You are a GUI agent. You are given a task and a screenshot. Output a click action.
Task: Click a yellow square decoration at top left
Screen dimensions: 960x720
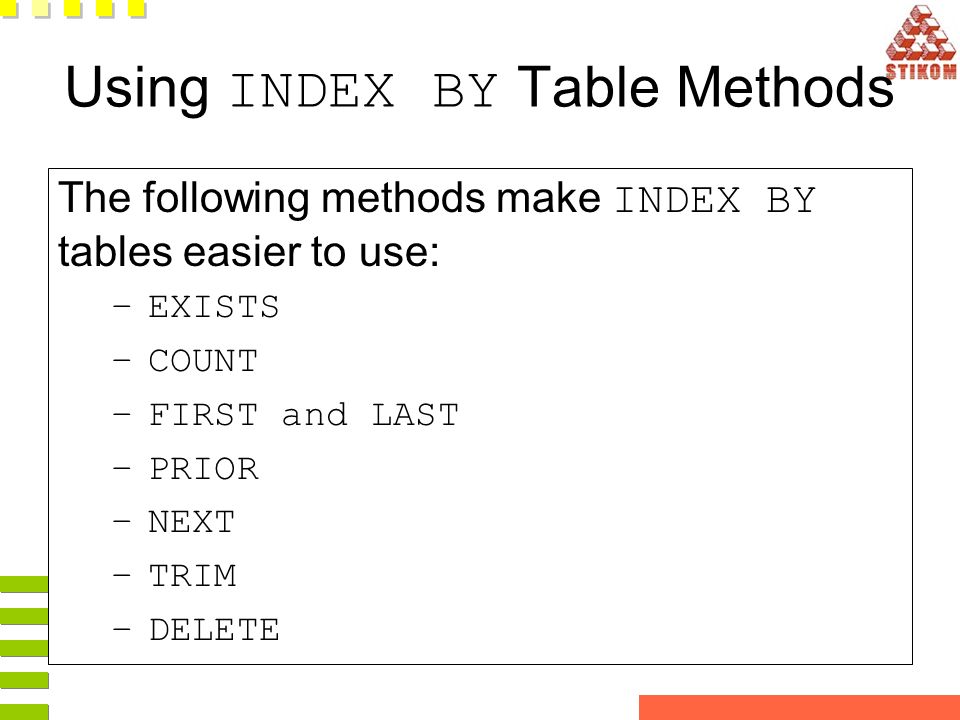[73, 8]
